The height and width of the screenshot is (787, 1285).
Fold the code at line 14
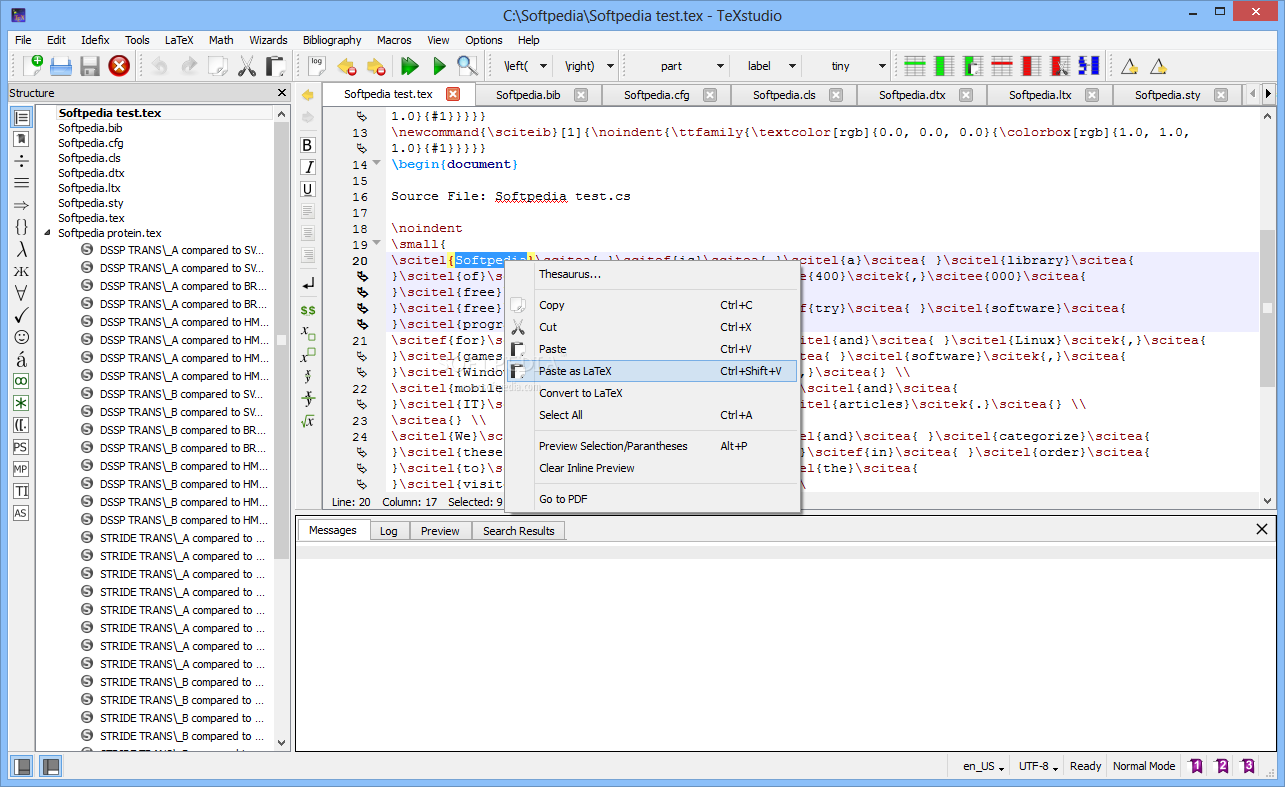tap(376, 163)
